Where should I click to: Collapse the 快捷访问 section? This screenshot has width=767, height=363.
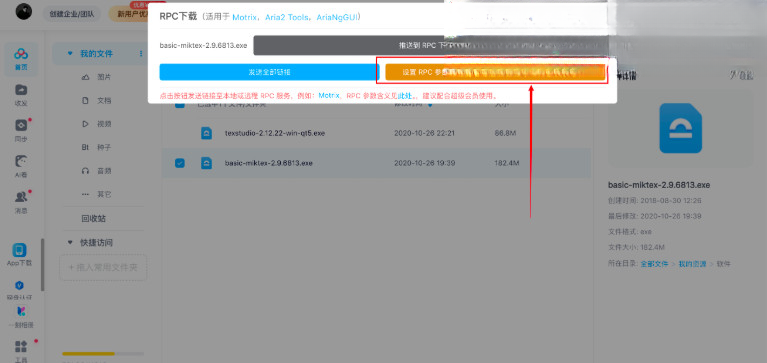(70, 242)
